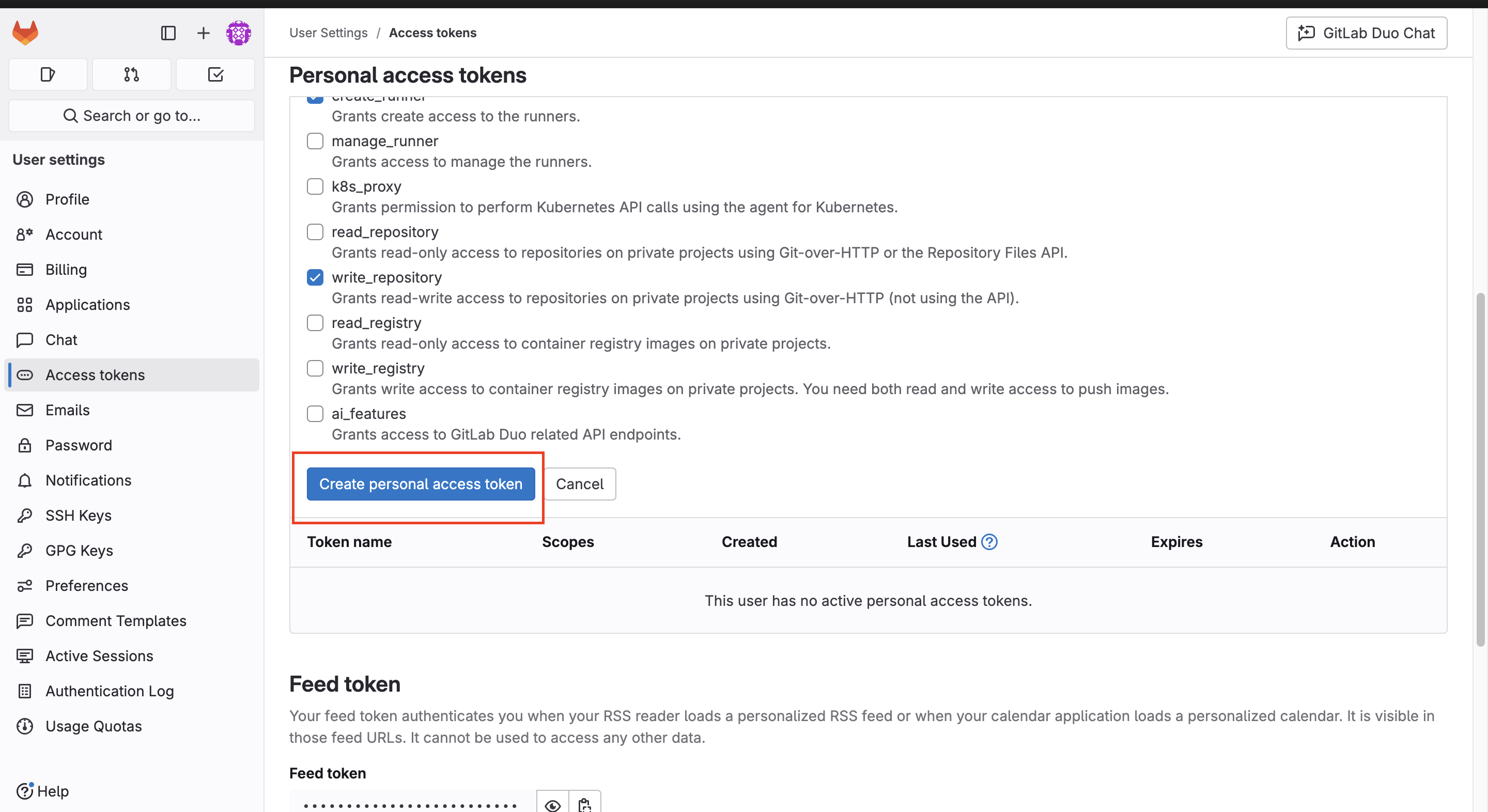
Task: Open assigned issues icon
Action: click(x=48, y=74)
